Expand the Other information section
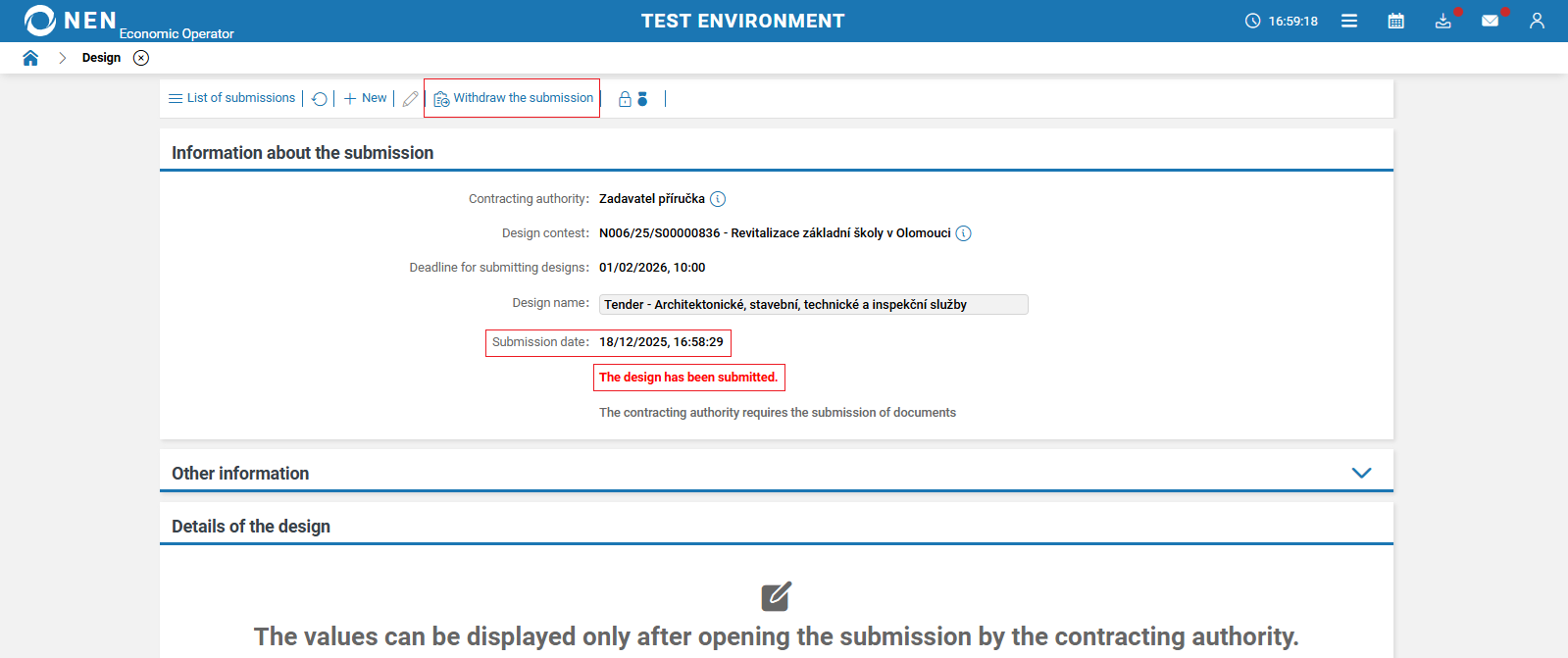 [x=1361, y=472]
